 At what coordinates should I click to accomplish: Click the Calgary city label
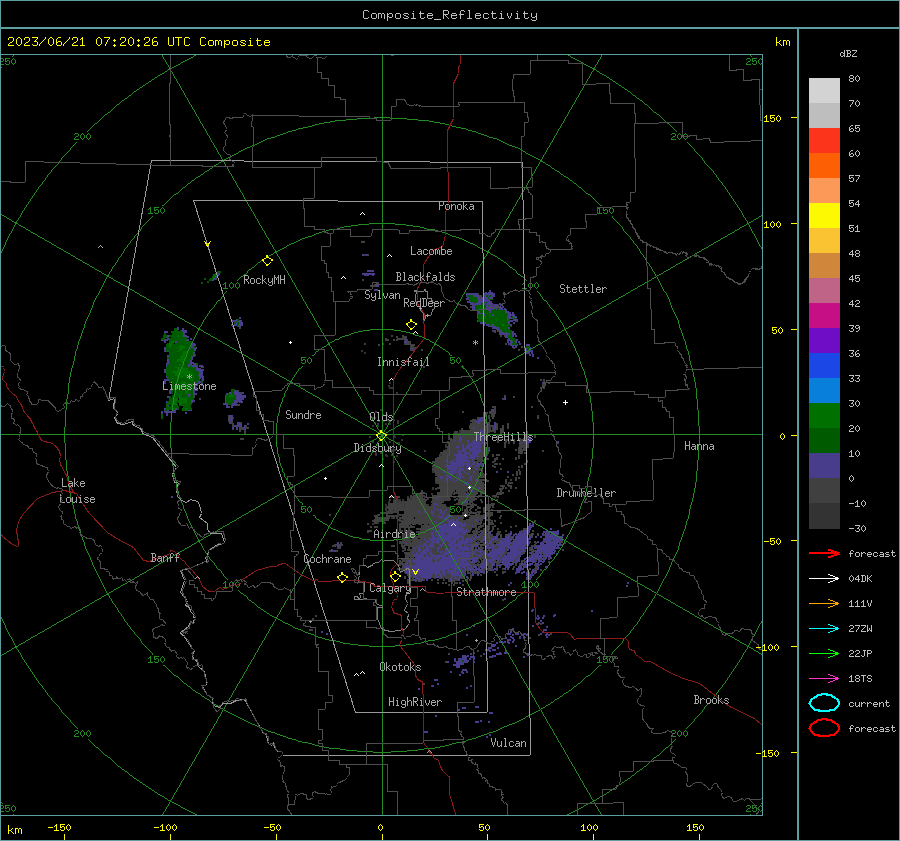coord(390,588)
